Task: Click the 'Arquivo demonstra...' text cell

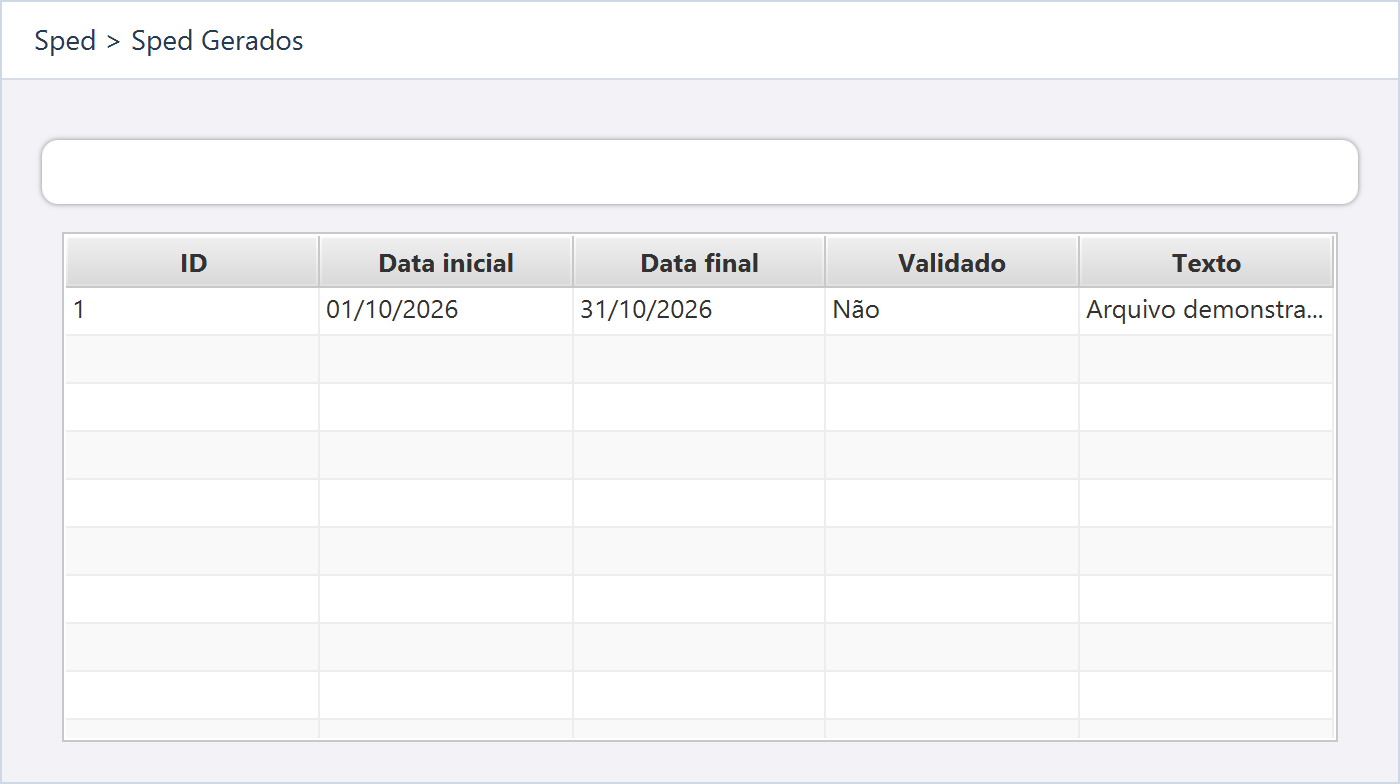Action: click(1206, 311)
